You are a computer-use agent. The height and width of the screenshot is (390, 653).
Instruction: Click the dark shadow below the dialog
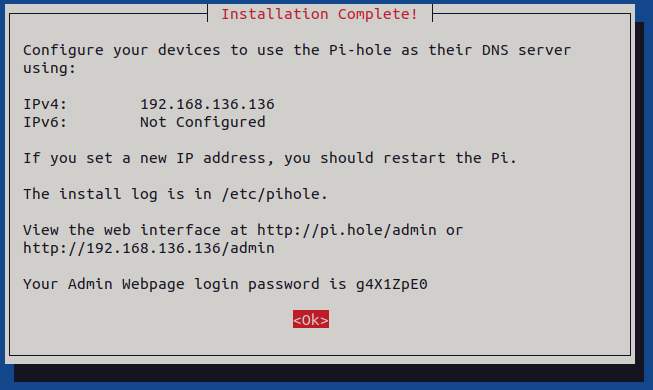(x=329, y=373)
